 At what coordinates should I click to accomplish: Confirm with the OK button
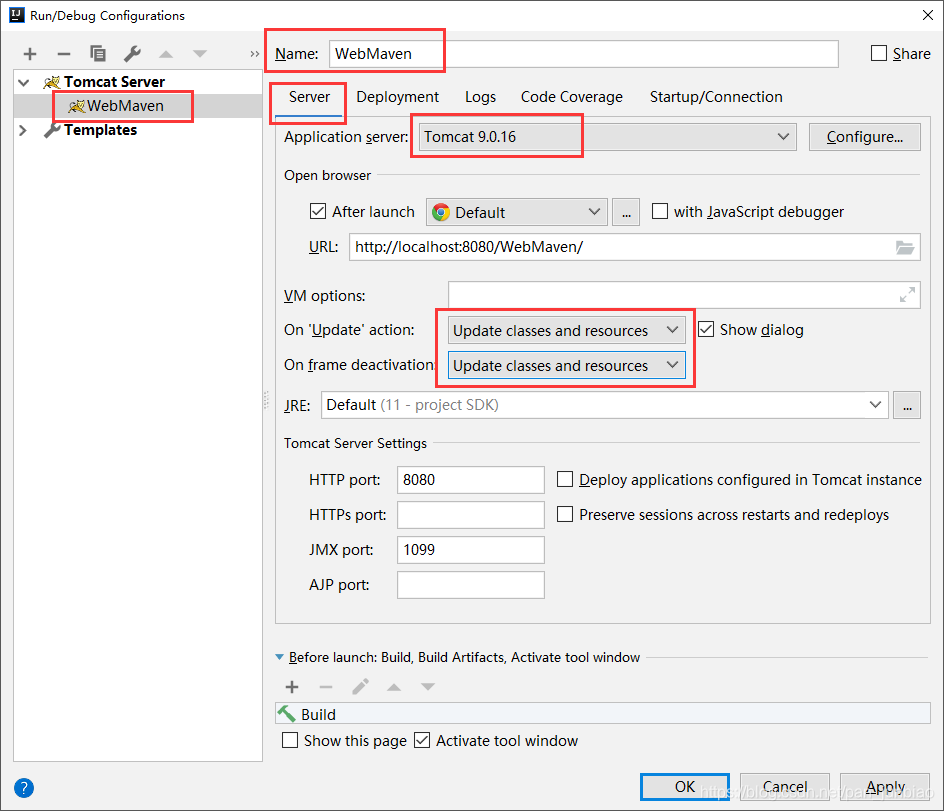(685, 787)
